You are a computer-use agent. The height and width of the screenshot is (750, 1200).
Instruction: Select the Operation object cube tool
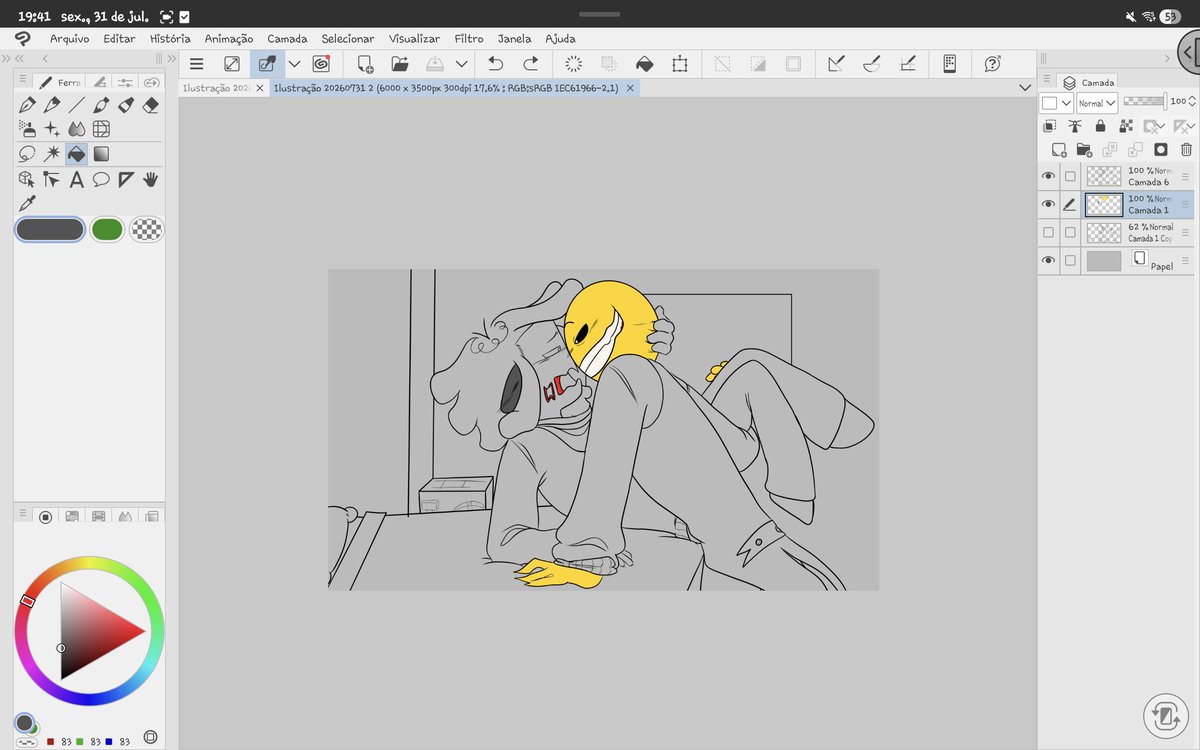[27, 180]
